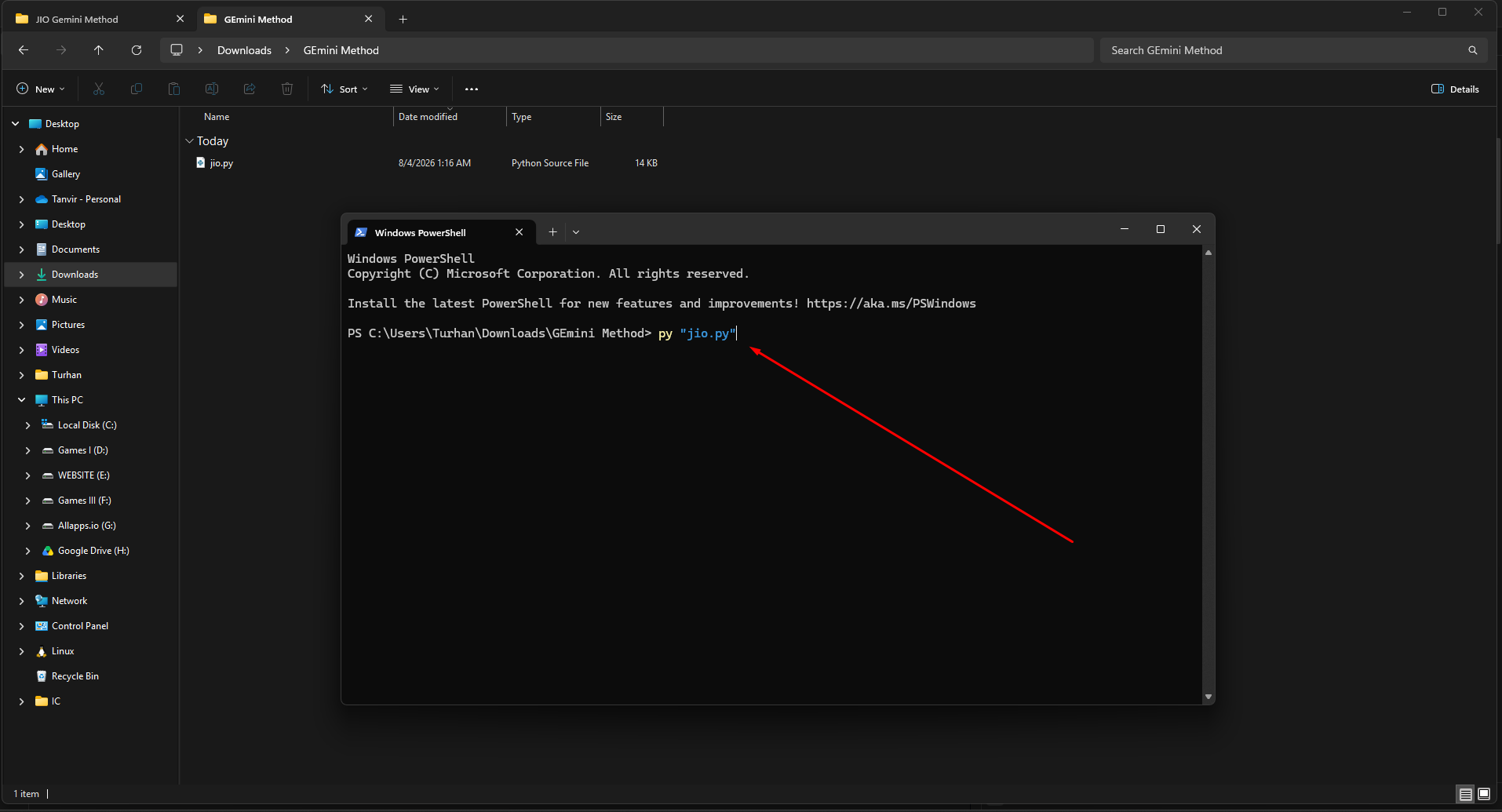
Task: Switch to details list view icon
Action: click(1465, 794)
